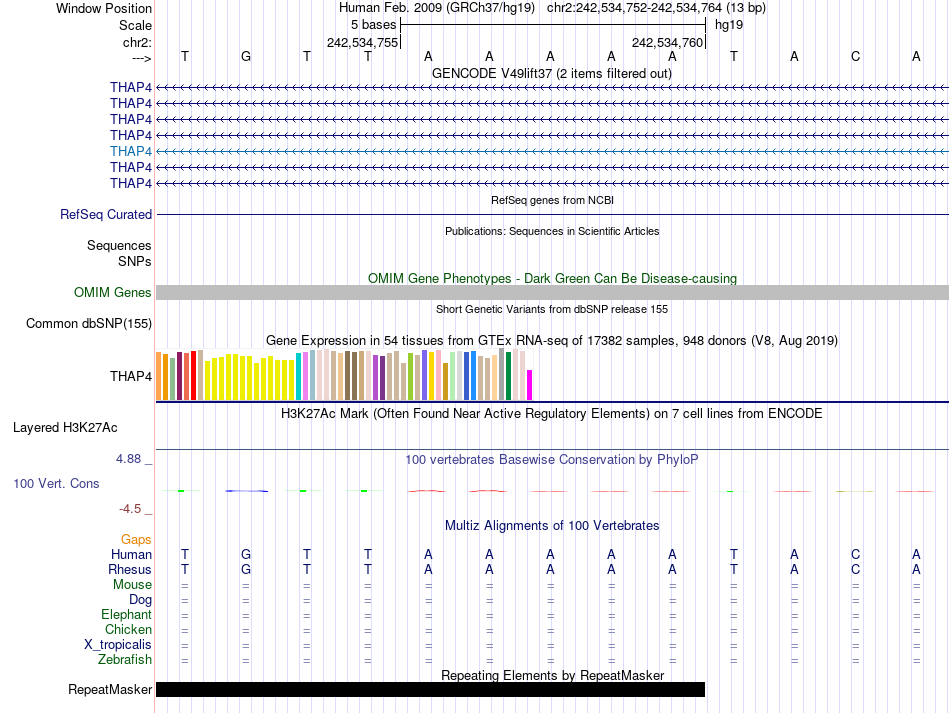Click the black RepeatMasker element bar
The image size is (950, 713).
[430, 689]
